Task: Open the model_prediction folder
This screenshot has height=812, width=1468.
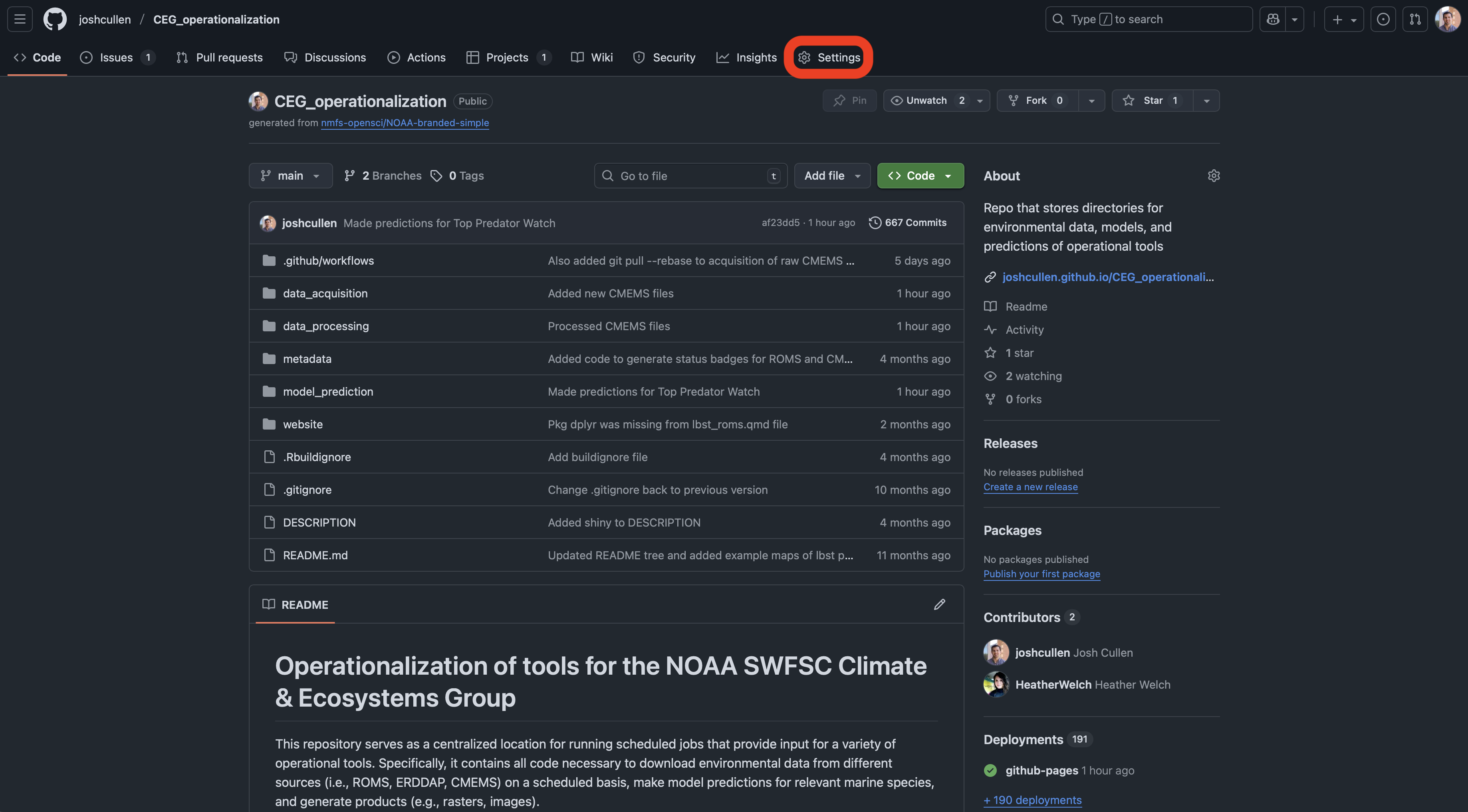Action: 328,392
